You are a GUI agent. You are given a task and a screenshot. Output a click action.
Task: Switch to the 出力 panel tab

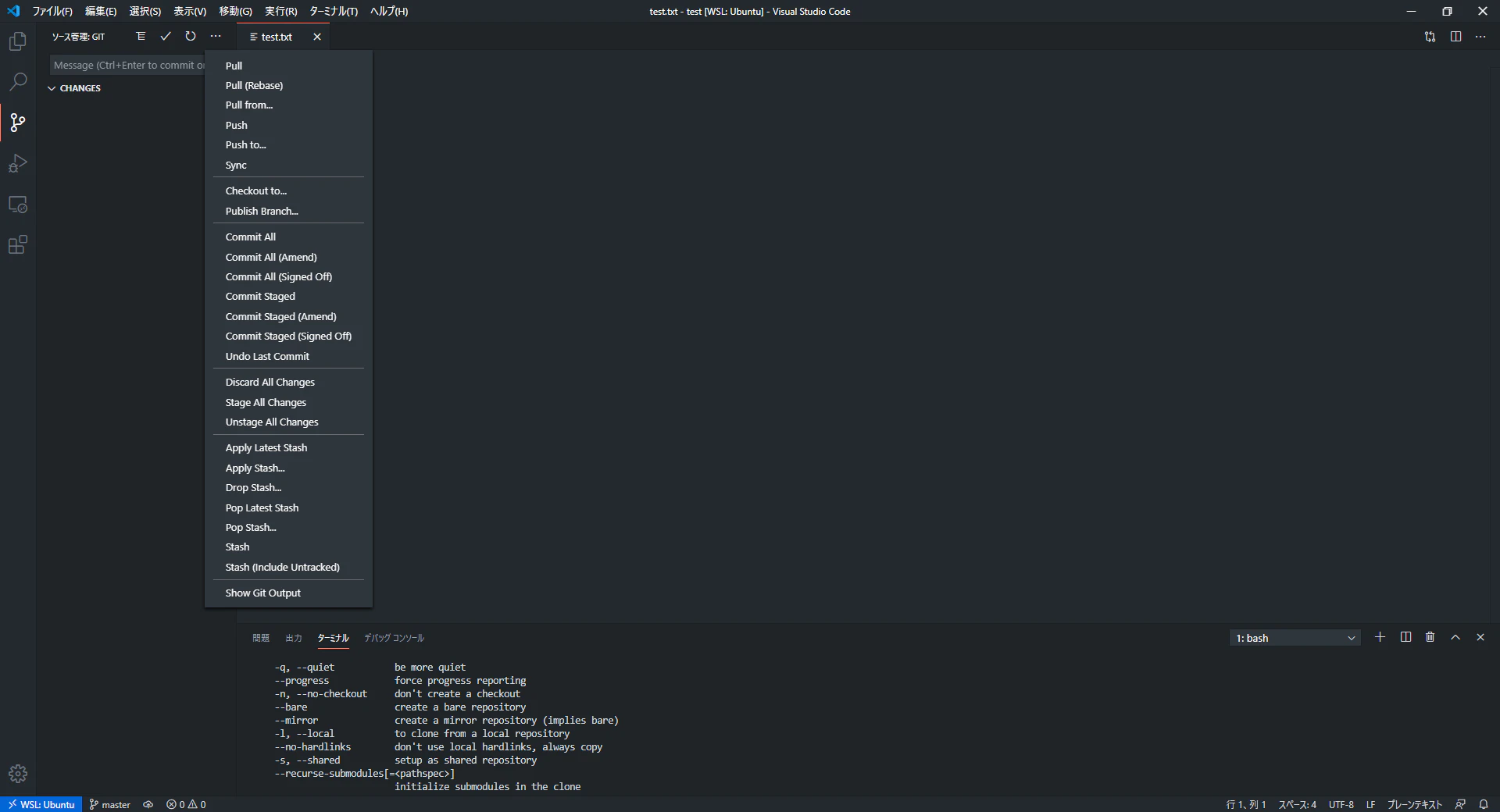(x=294, y=638)
